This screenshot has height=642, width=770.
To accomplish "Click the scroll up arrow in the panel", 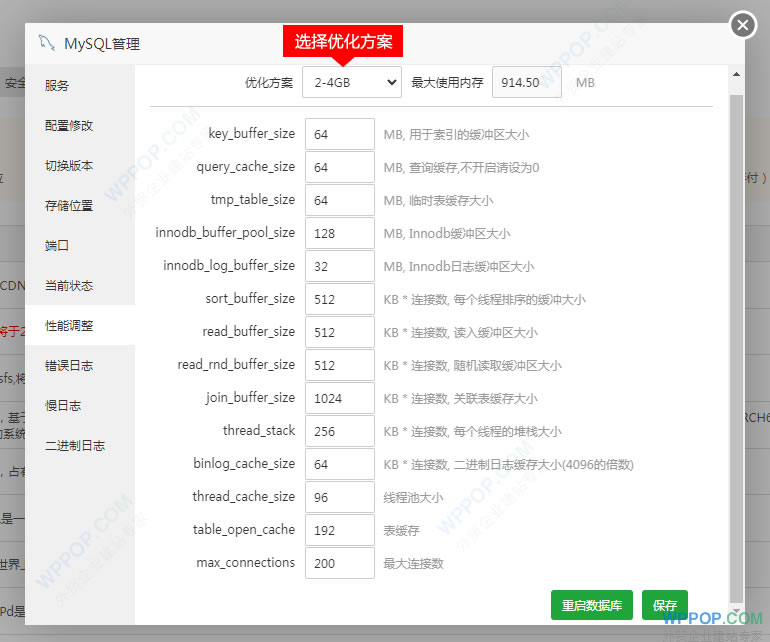I will point(736,75).
